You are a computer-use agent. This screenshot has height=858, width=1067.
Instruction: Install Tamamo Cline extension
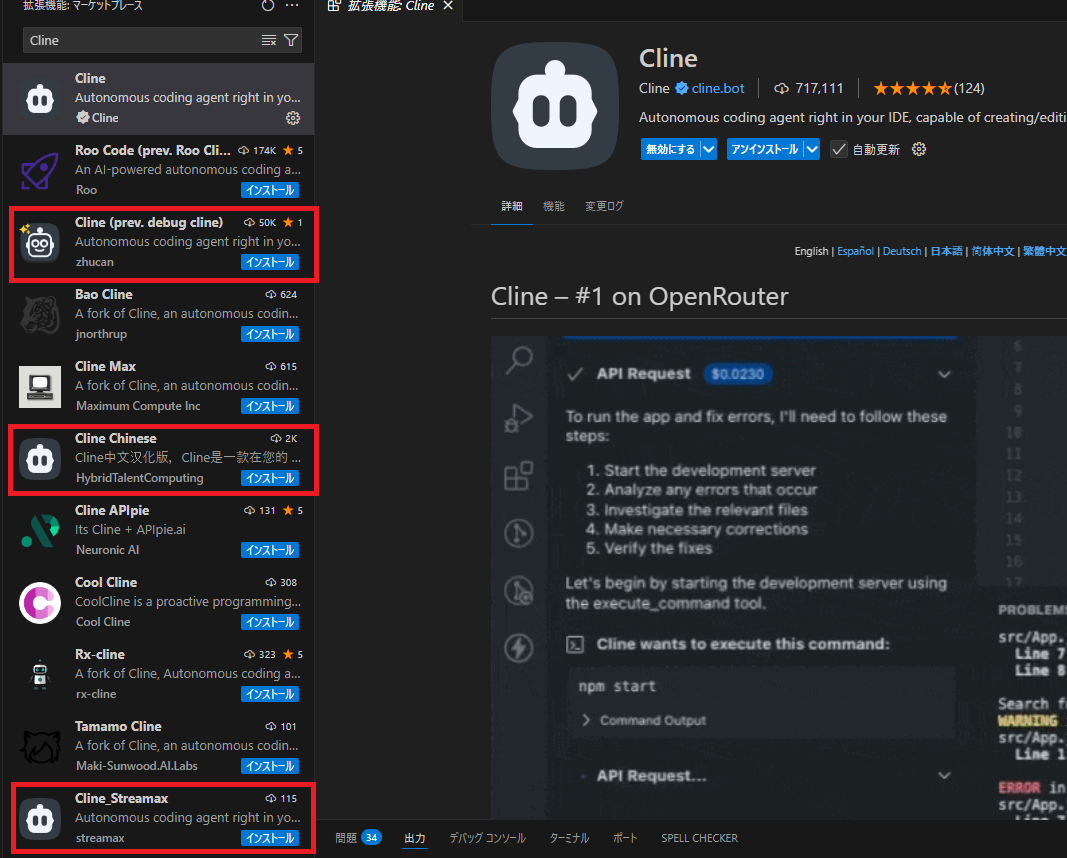pos(270,766)
